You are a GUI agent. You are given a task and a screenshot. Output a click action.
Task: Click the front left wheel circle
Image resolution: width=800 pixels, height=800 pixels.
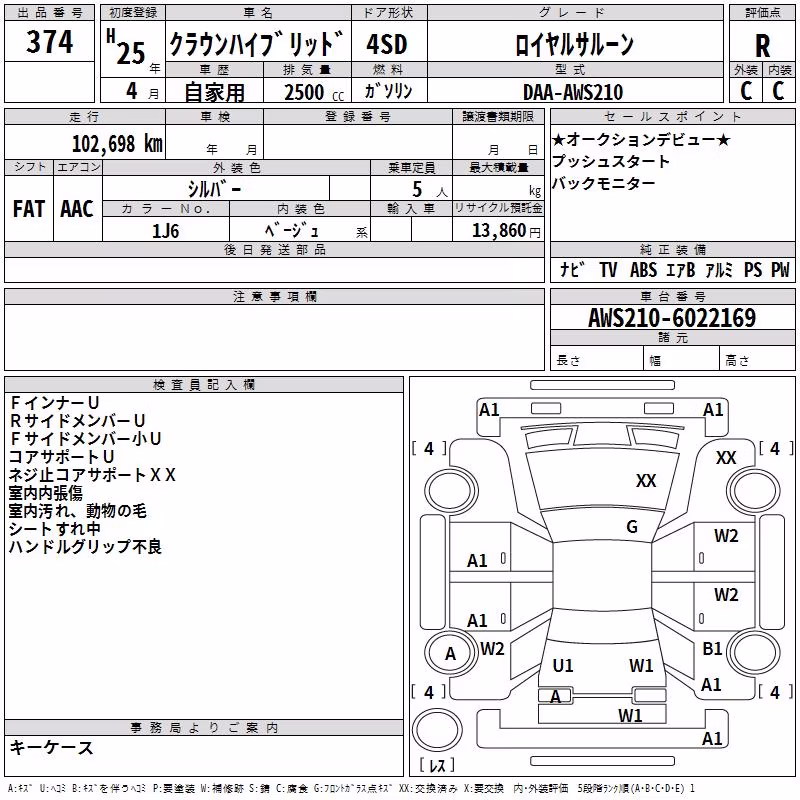coord(451,492)
